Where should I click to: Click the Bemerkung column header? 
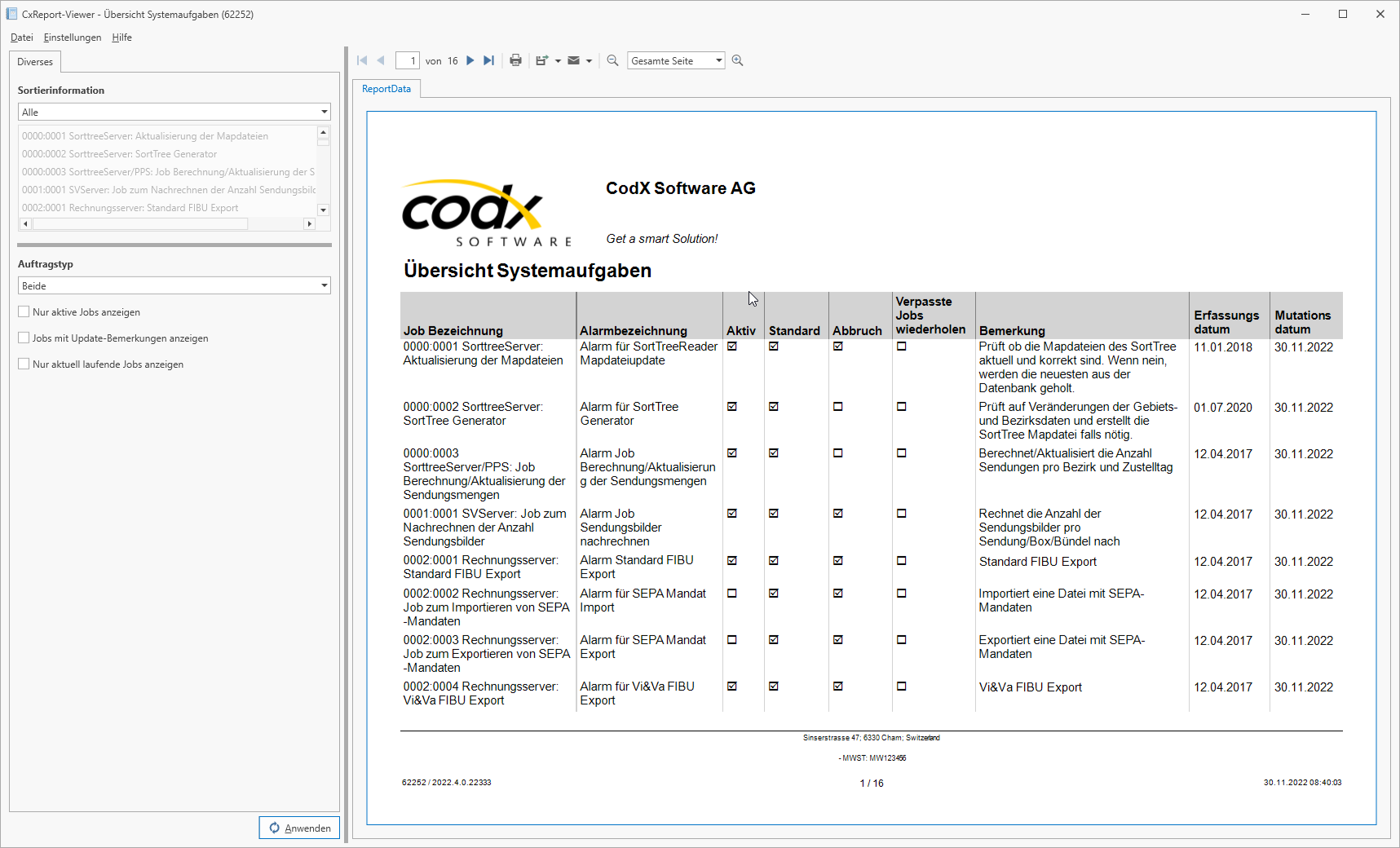[x=1012, y=331]
